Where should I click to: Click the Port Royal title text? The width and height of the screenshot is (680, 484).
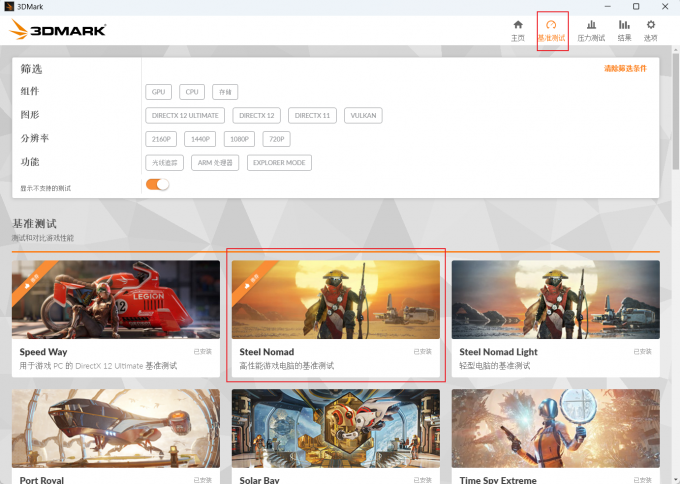[x=42, y=480]
